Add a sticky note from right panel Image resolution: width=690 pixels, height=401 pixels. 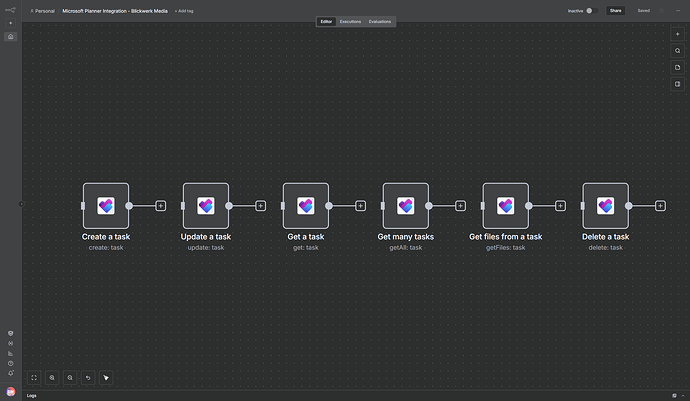tap(677, 67)
